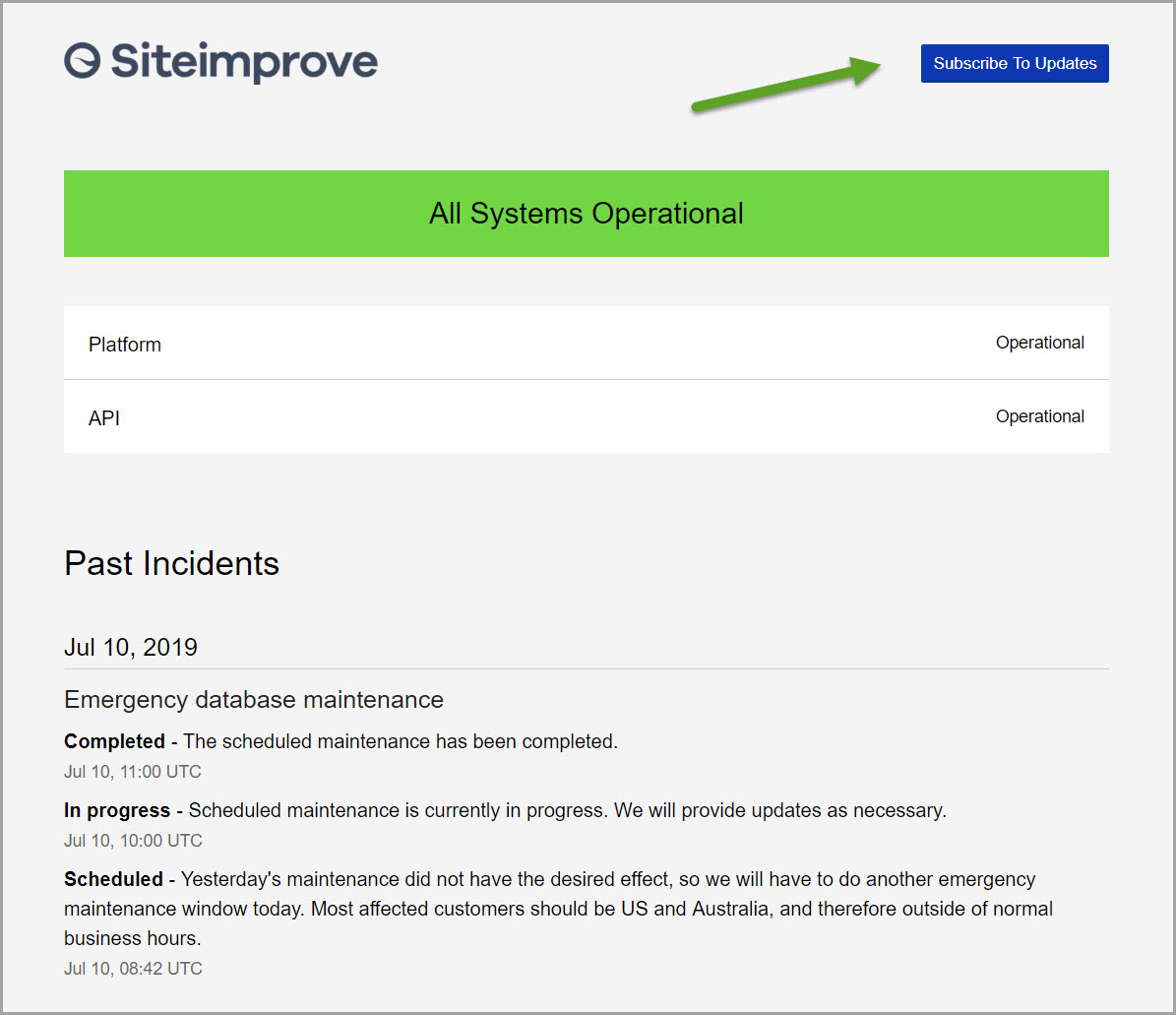
Task: Click the Scheduled status update text
Action: (x=558, y=909)
